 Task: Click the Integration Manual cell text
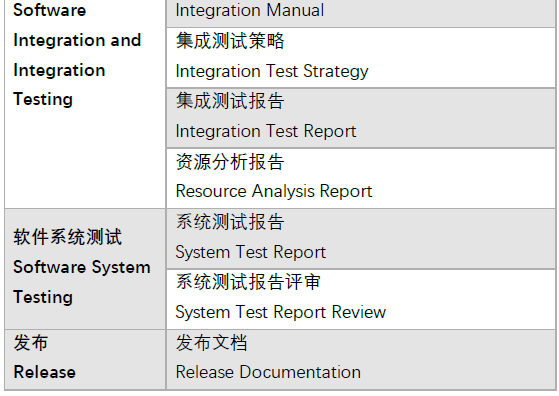pyautogui.click(x=250, y=10)
